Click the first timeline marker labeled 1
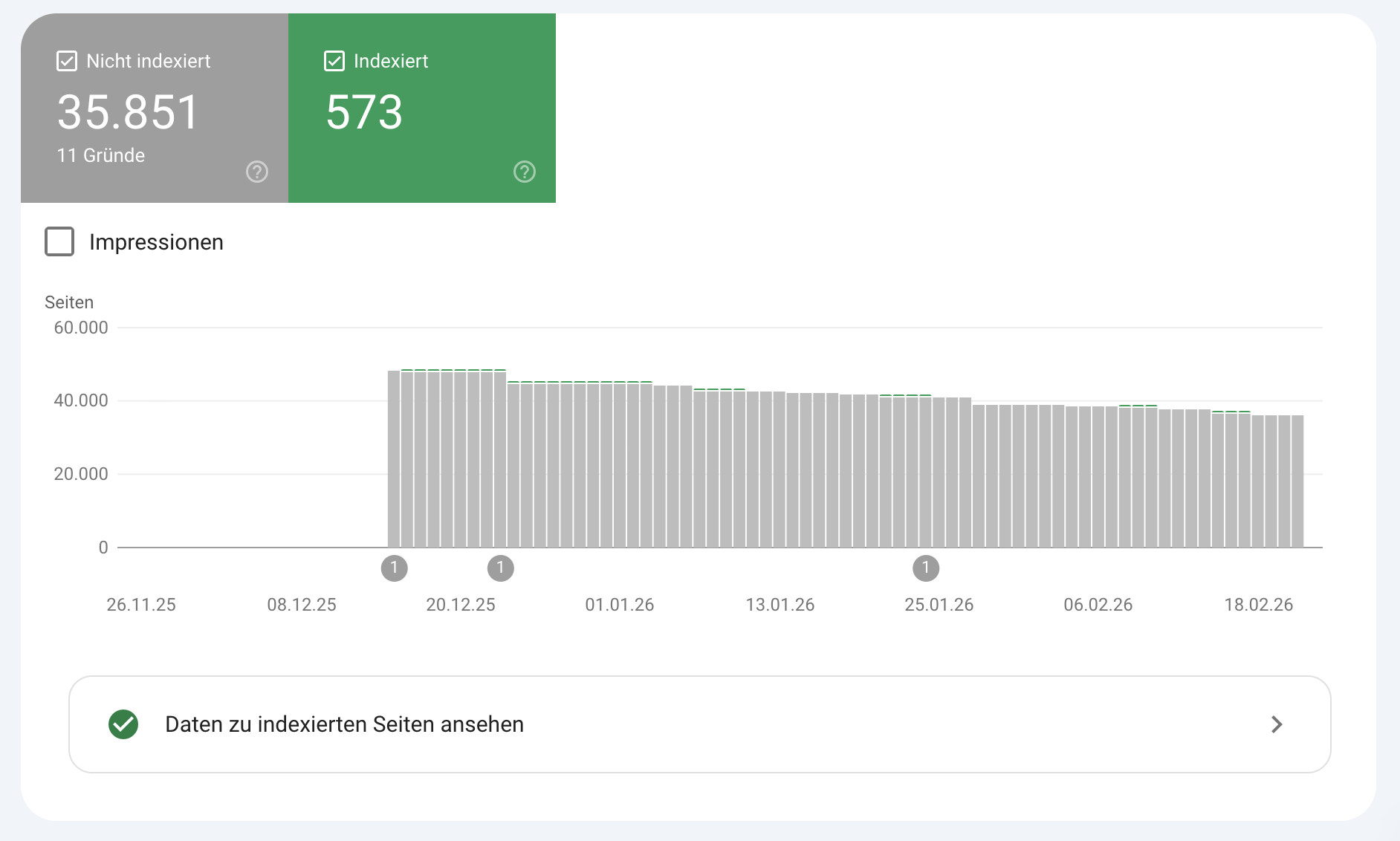This screenshot has width=1400, height=841. click(395, 568)
